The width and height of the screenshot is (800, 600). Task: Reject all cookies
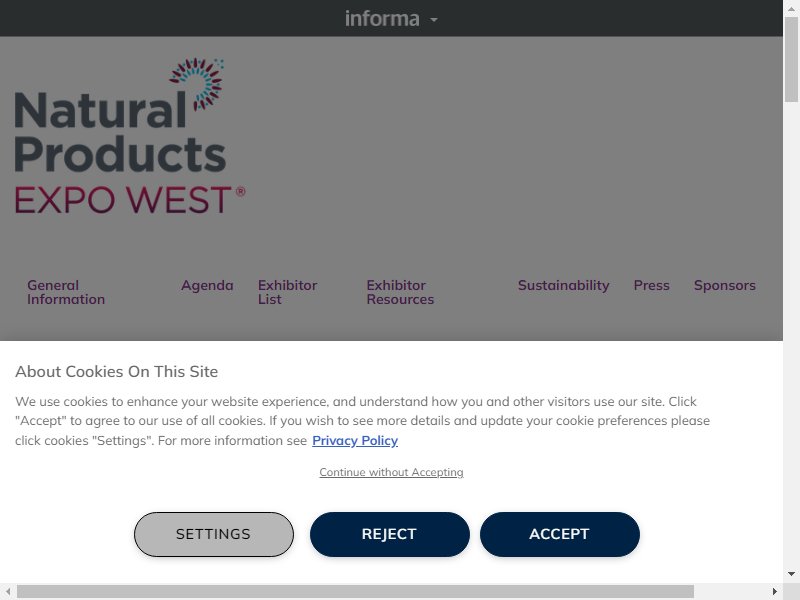[389, 534]
